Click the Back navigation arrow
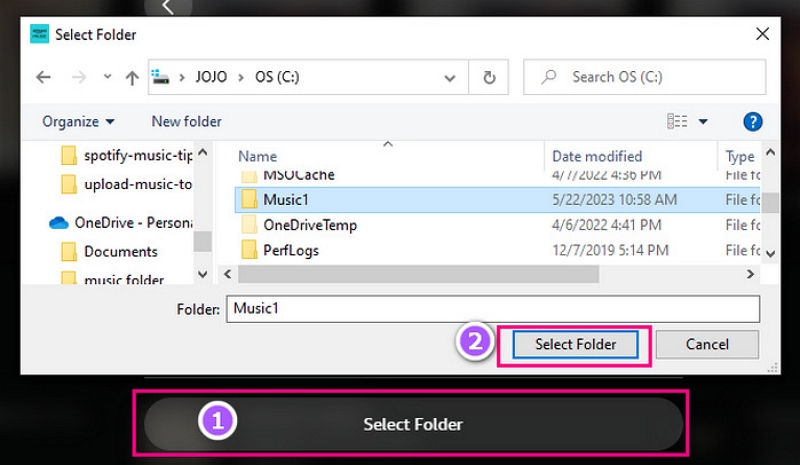This screenshot has height=465, width=800. pos(43,77)
